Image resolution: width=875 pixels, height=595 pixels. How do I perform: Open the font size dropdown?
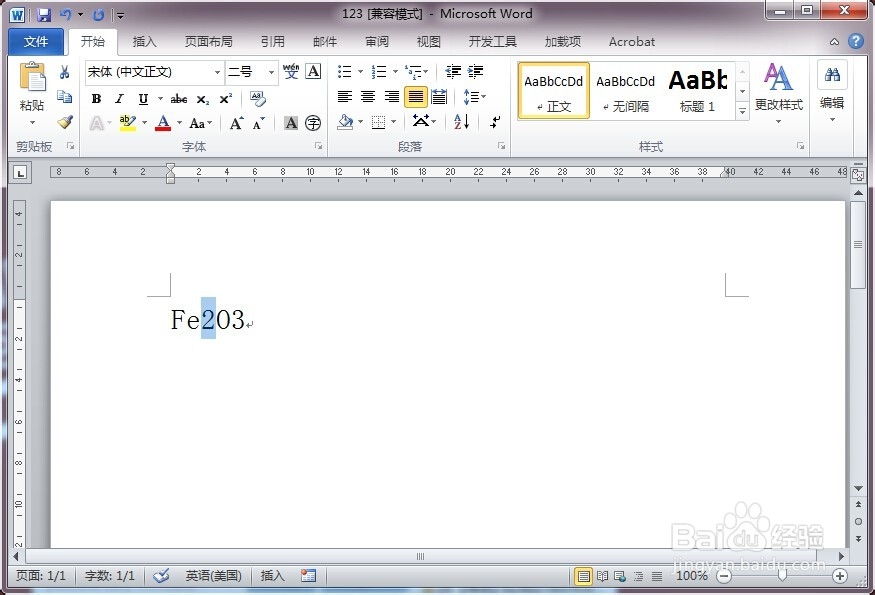tap(271, 72)
